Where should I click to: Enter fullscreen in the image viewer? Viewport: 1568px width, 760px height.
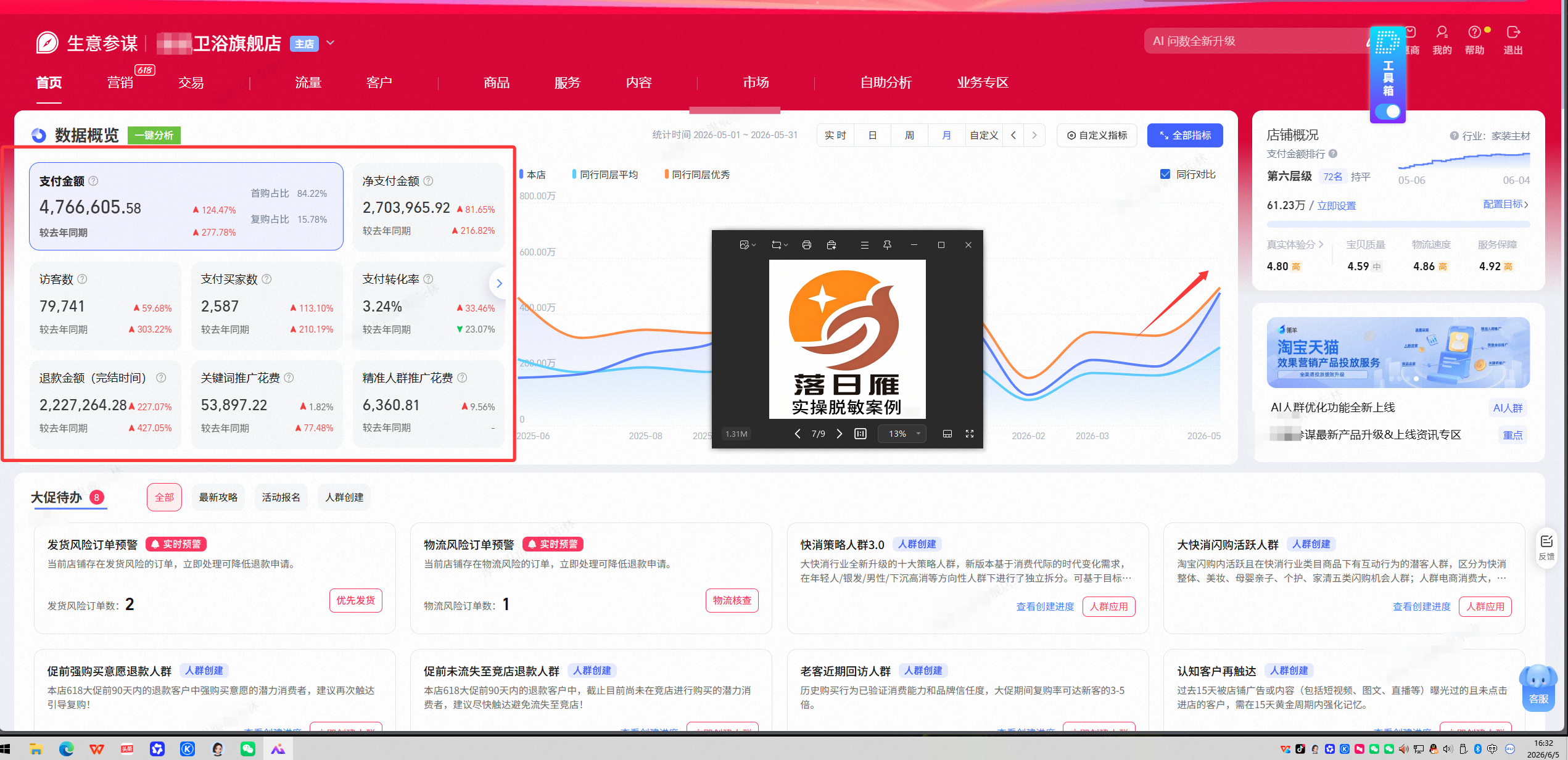pyautogui.click(x=970, y=434)
